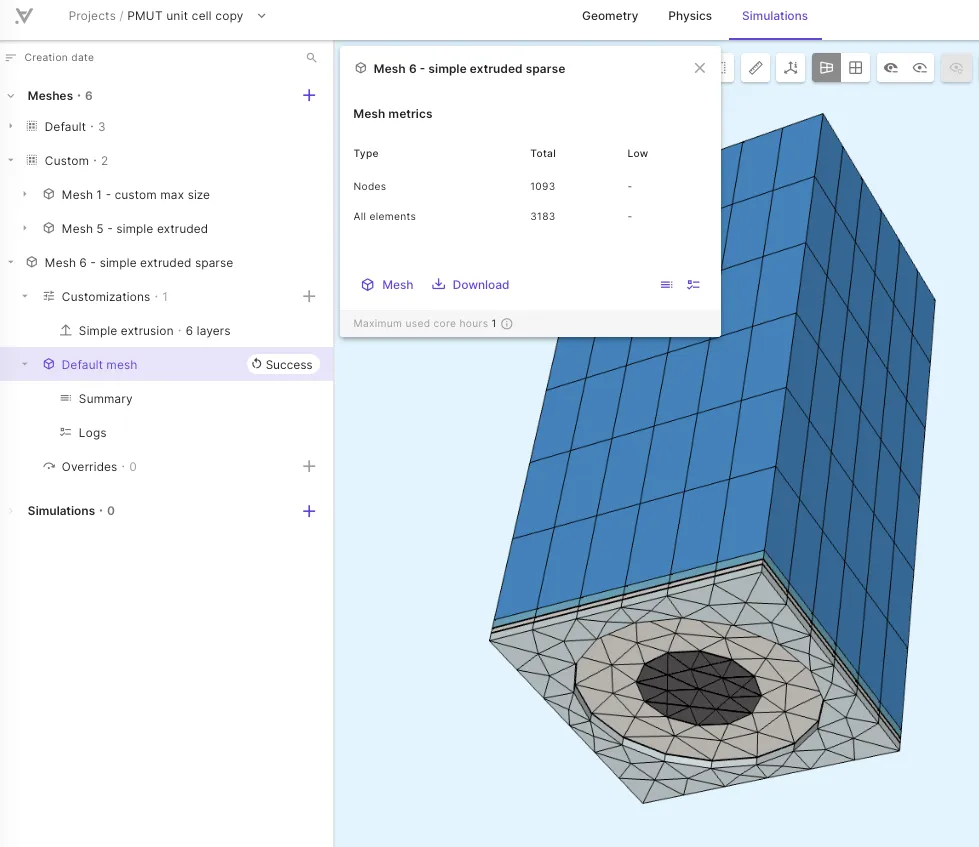
Task: Click the All elements value 3183
Action: (543, 217)
